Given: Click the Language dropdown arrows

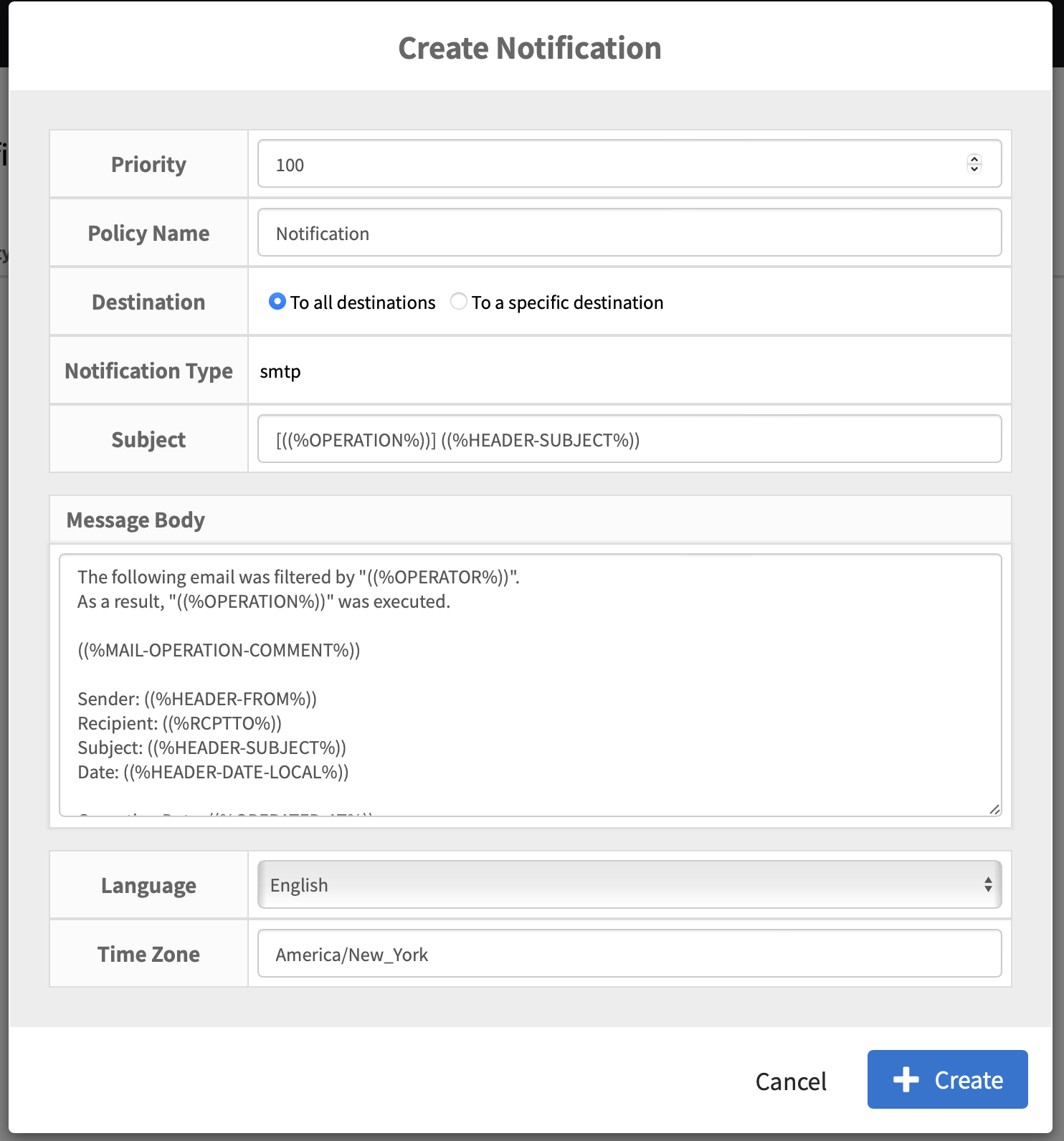Looking at the screenshot, I should point(988,885).
